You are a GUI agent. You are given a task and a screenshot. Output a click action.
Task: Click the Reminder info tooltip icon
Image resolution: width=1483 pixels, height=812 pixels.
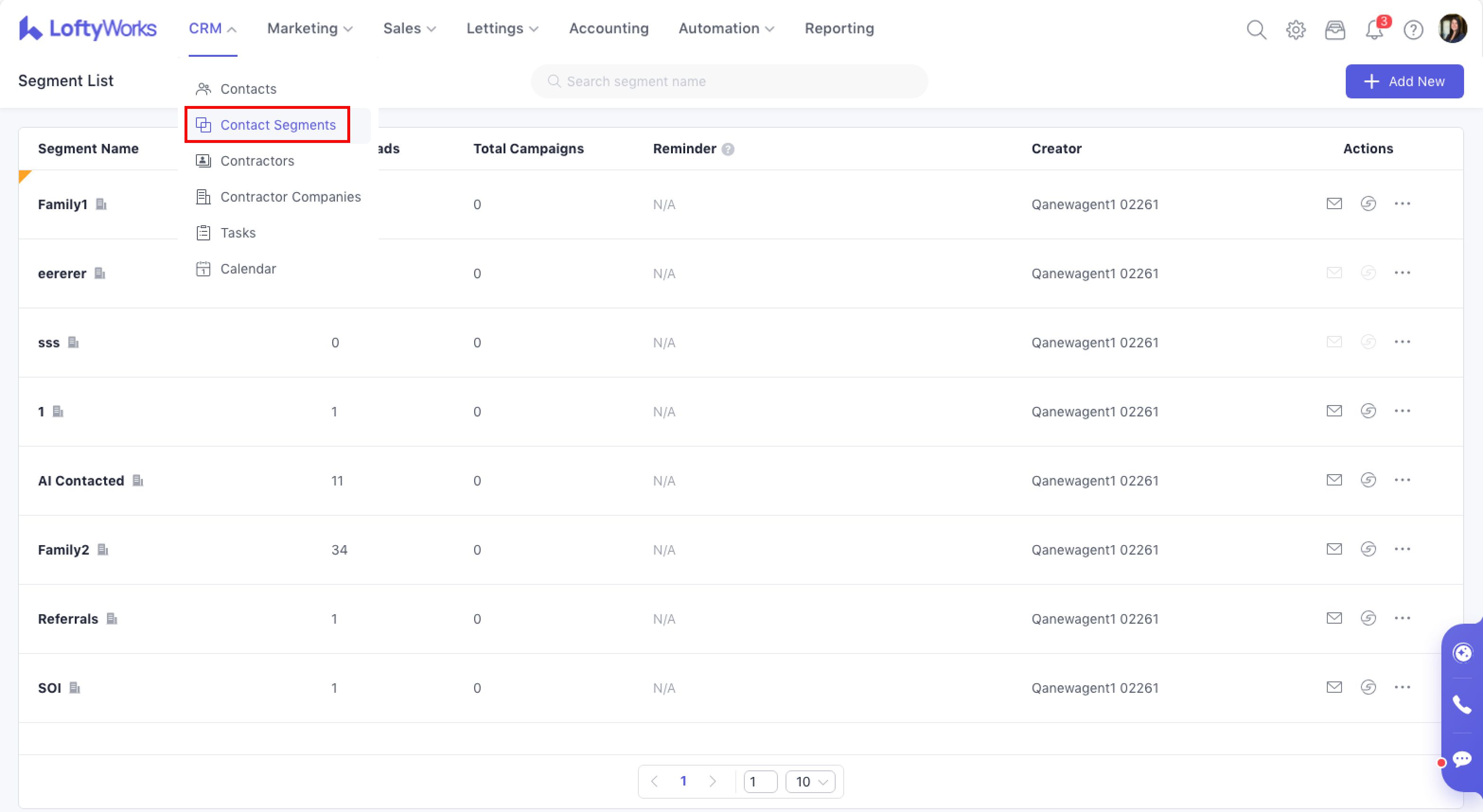point(728,149)
